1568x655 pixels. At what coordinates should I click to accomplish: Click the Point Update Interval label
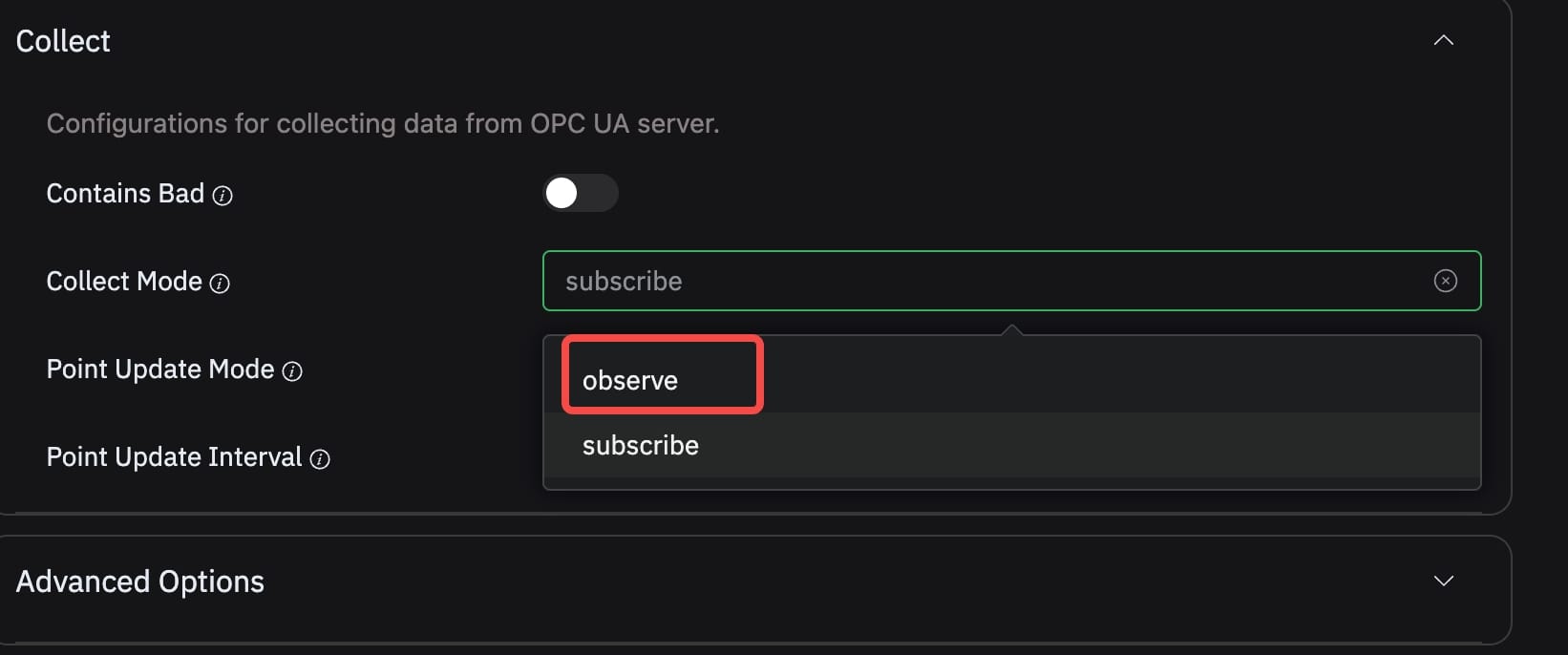point(174,457)
